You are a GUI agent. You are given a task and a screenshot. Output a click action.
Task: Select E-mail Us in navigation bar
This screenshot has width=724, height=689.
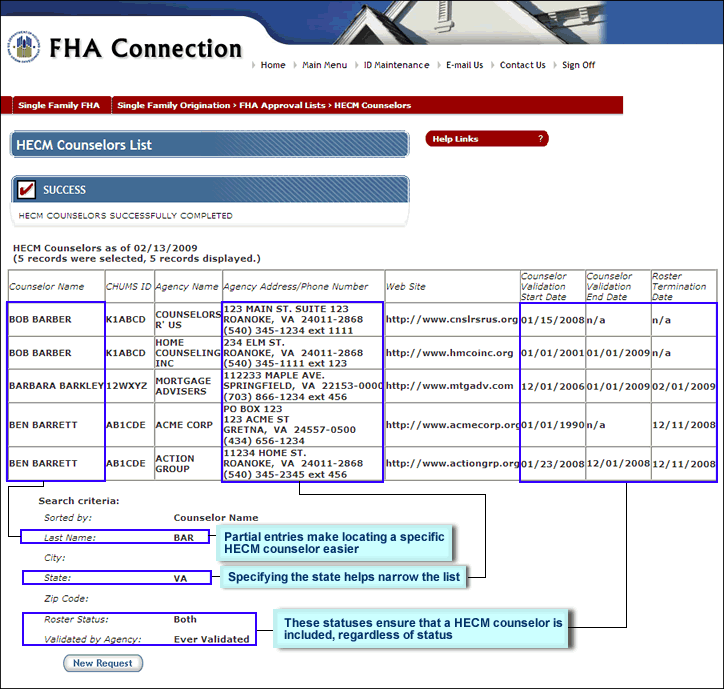pos(465,65)
